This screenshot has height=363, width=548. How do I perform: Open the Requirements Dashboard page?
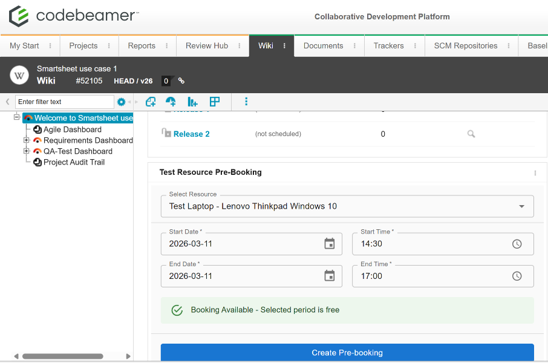[x=88, y=140]
